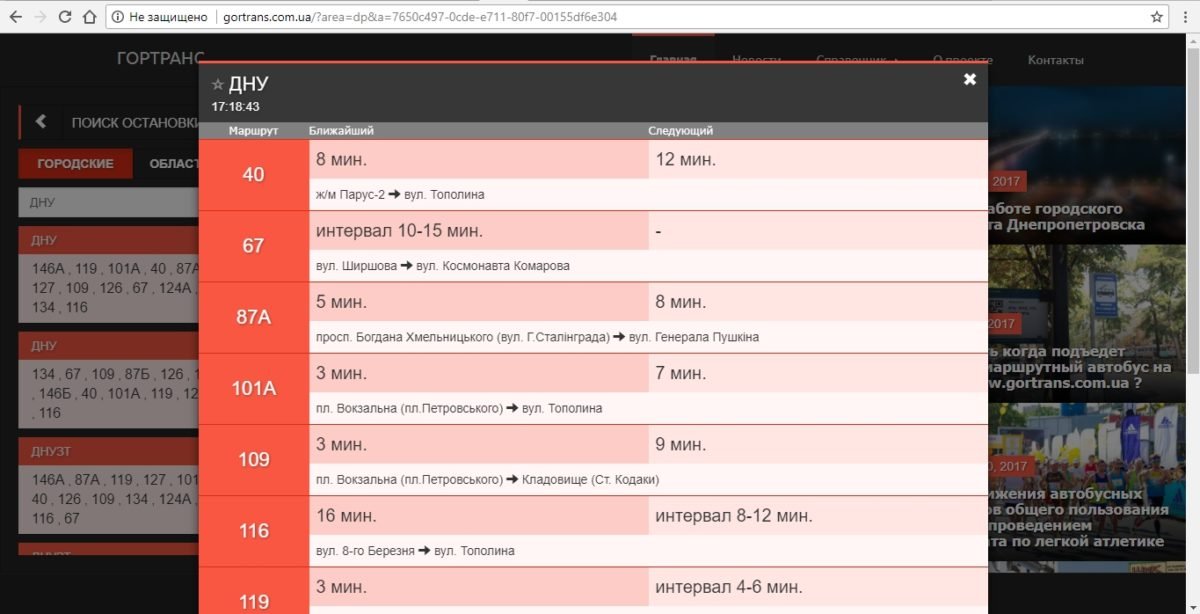Click the back chevron beside ПОИСК ОСТАНОВКИ
Screen dimensions: 1200x614
(41, 122)
